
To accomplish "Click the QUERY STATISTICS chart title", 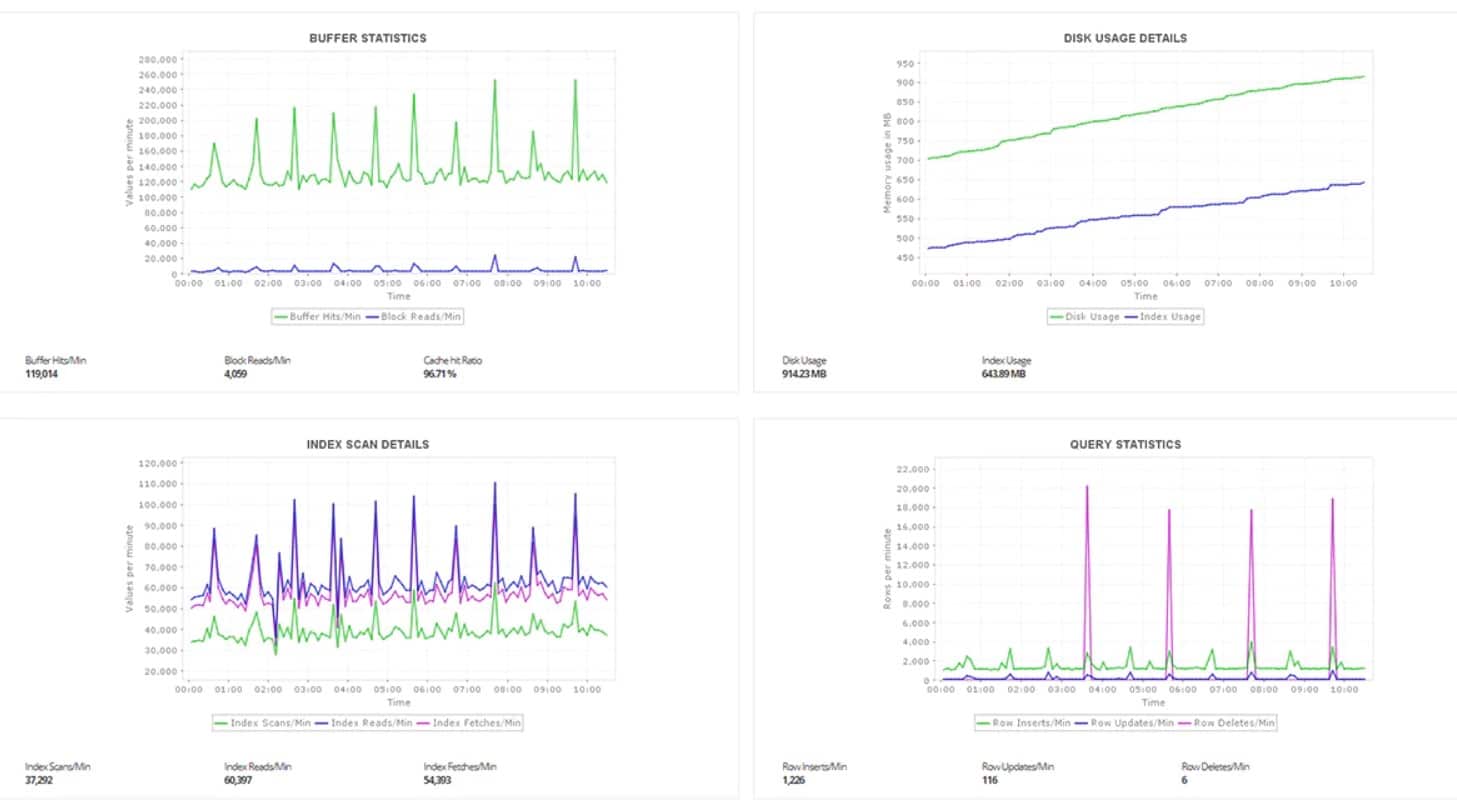I will [x=1125, y=444].
